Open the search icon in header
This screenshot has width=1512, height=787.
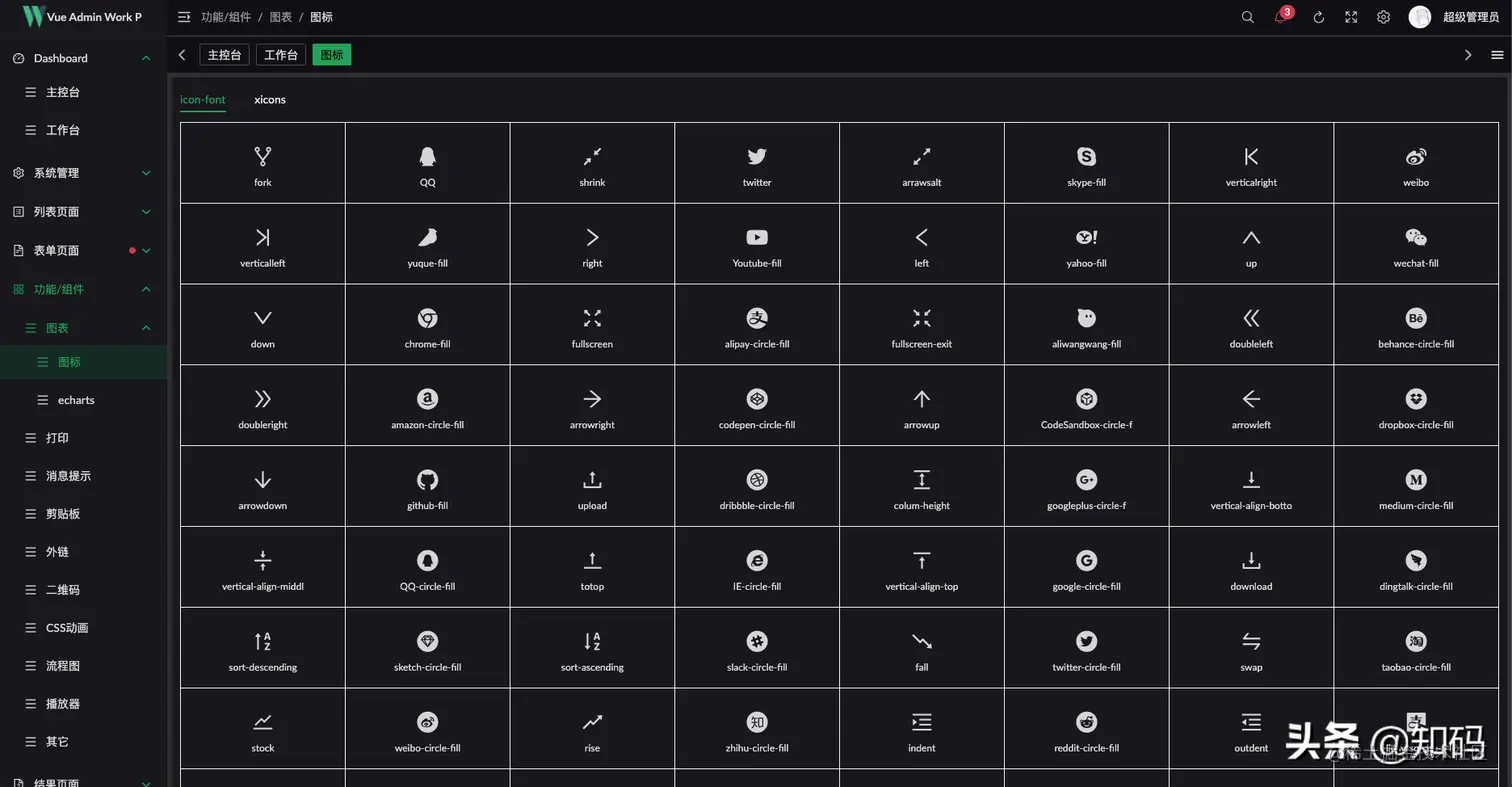pyautogui.click(x=1247, y=17)
